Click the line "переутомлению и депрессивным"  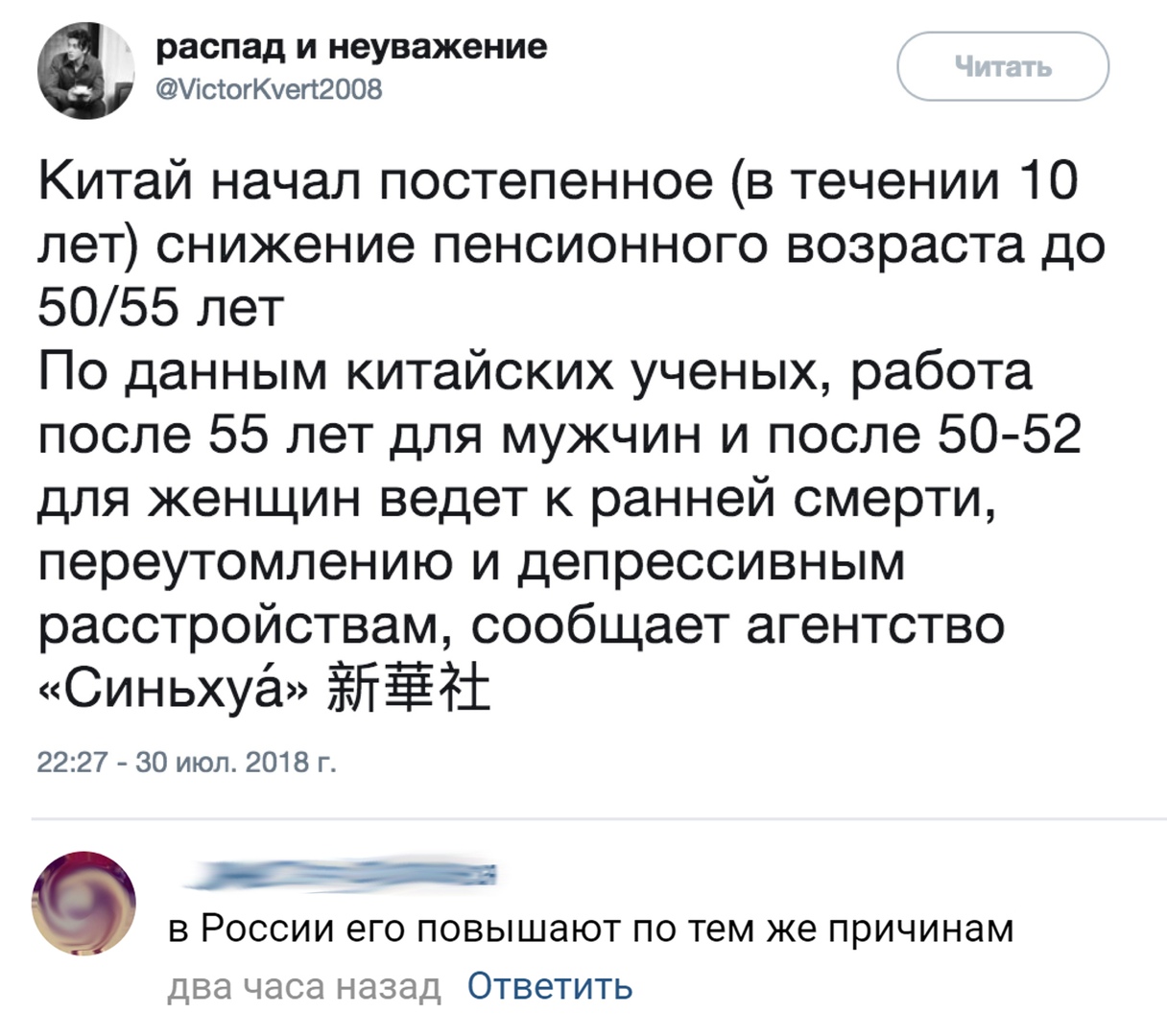[472, 562]
